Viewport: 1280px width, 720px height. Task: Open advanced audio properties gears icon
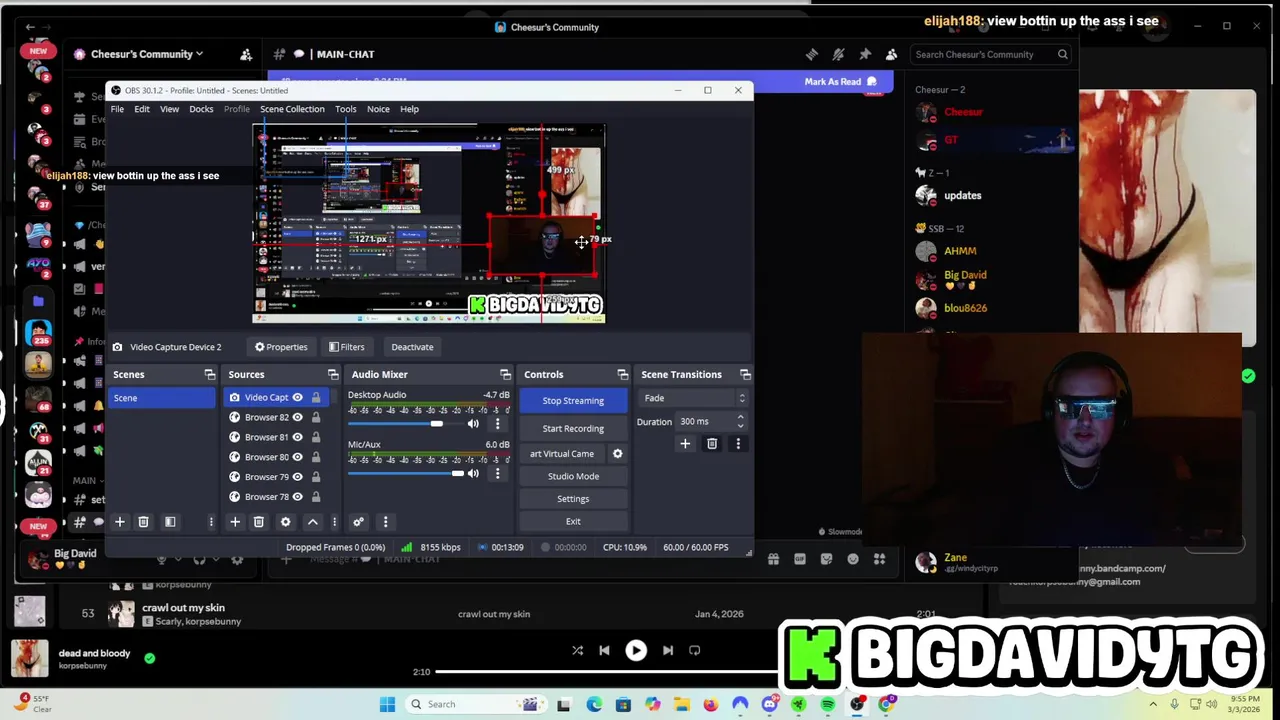[x=358, y=522]
